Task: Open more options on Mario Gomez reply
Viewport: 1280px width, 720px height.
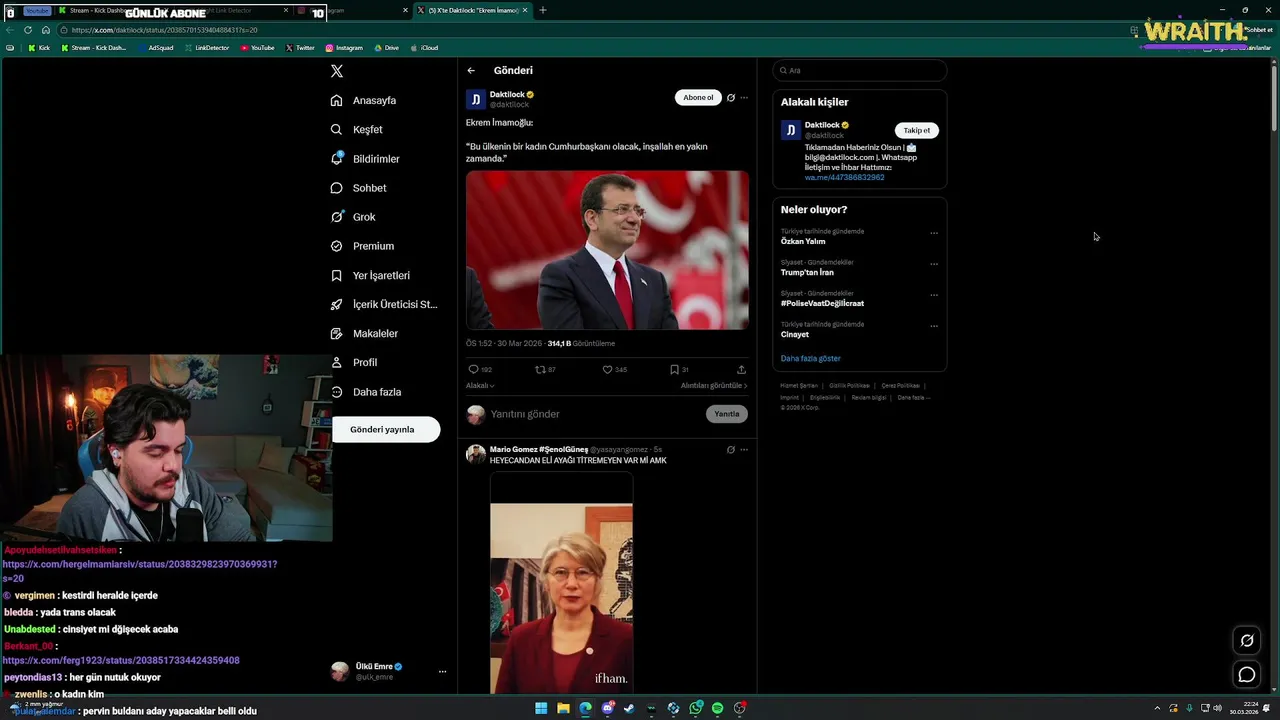Action: pos(744,450)
